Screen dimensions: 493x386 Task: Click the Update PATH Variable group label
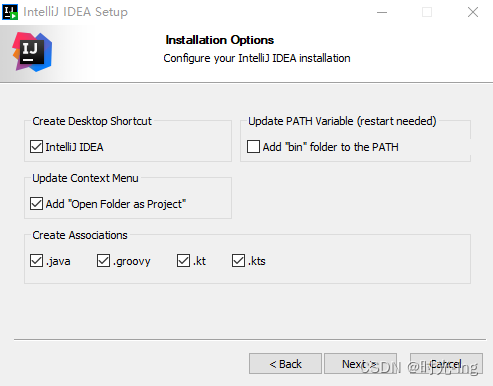[x=342, y=121]
